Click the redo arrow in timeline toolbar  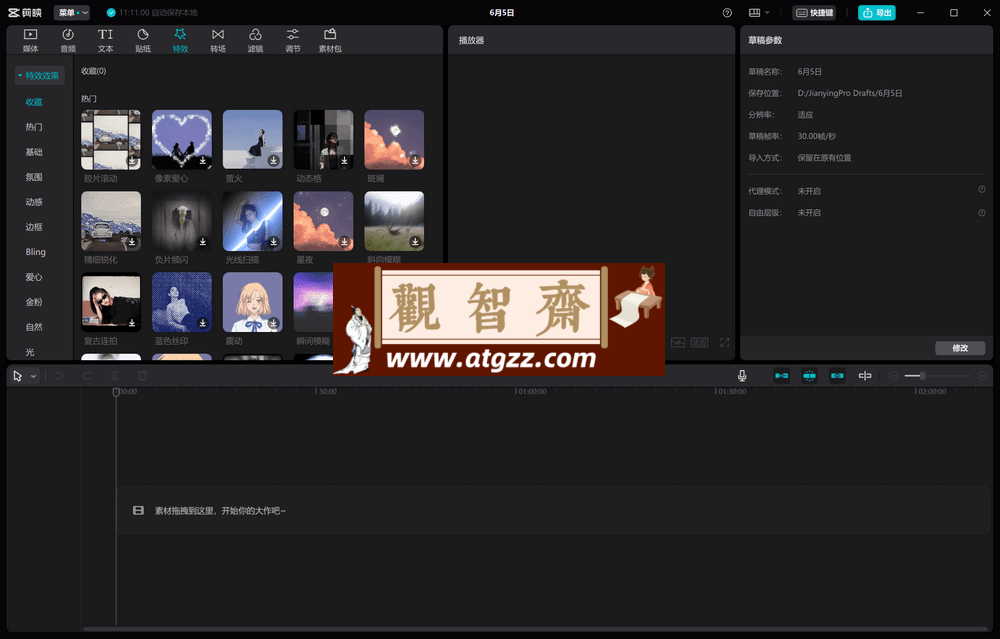87,376
